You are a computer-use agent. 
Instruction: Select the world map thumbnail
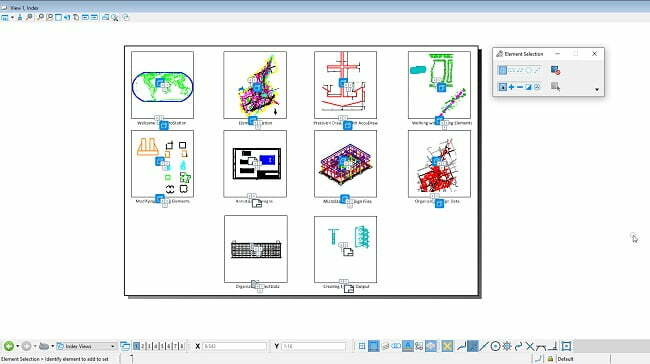click(162, 85)
